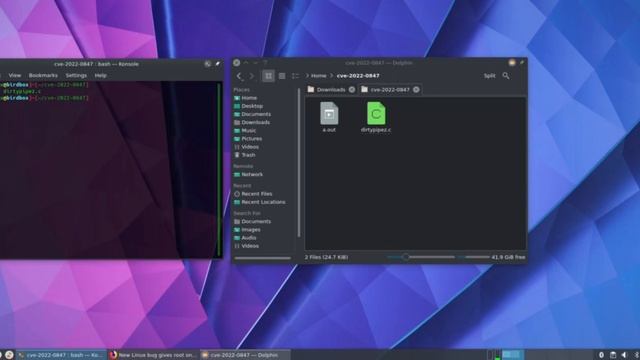
Task: Search for Images under Search For
Action: coord(251,230)
